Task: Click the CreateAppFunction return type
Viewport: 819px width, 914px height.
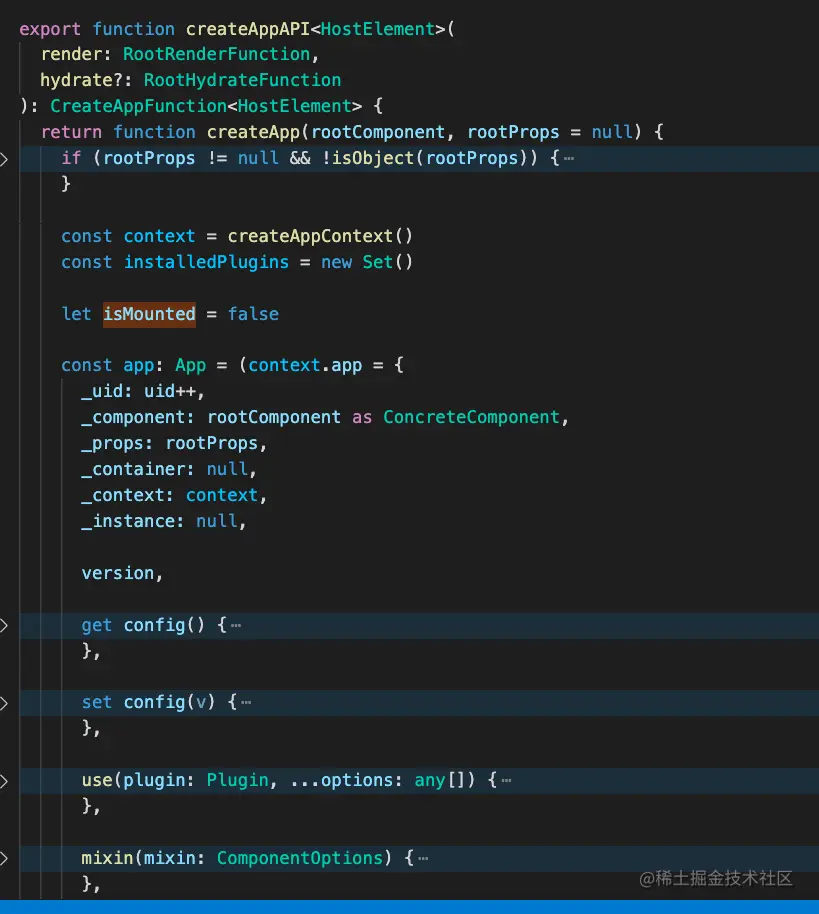Action: tap(138, 106)
